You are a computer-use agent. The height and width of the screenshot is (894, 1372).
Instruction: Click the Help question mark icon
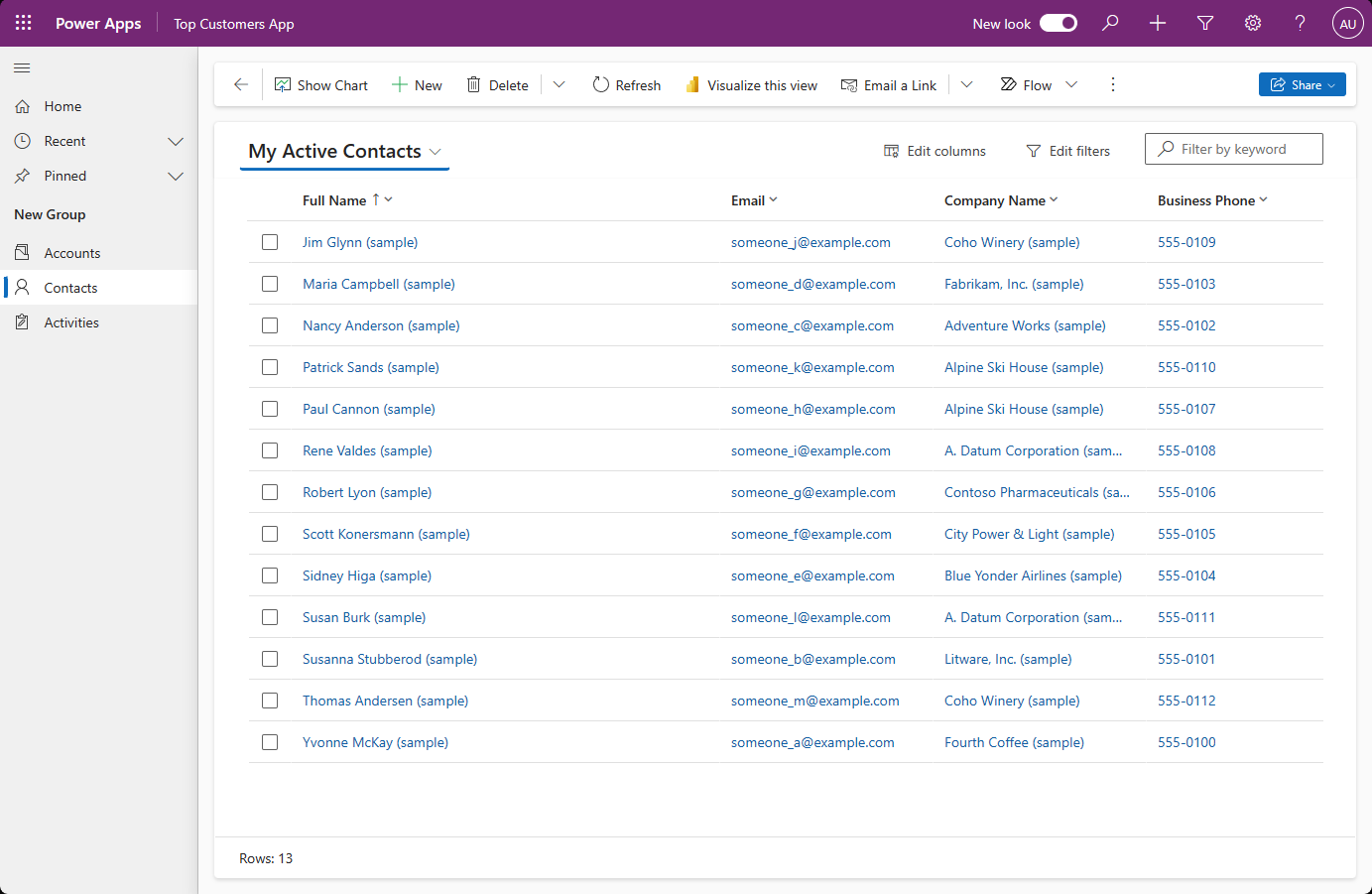click(1300, 23)
